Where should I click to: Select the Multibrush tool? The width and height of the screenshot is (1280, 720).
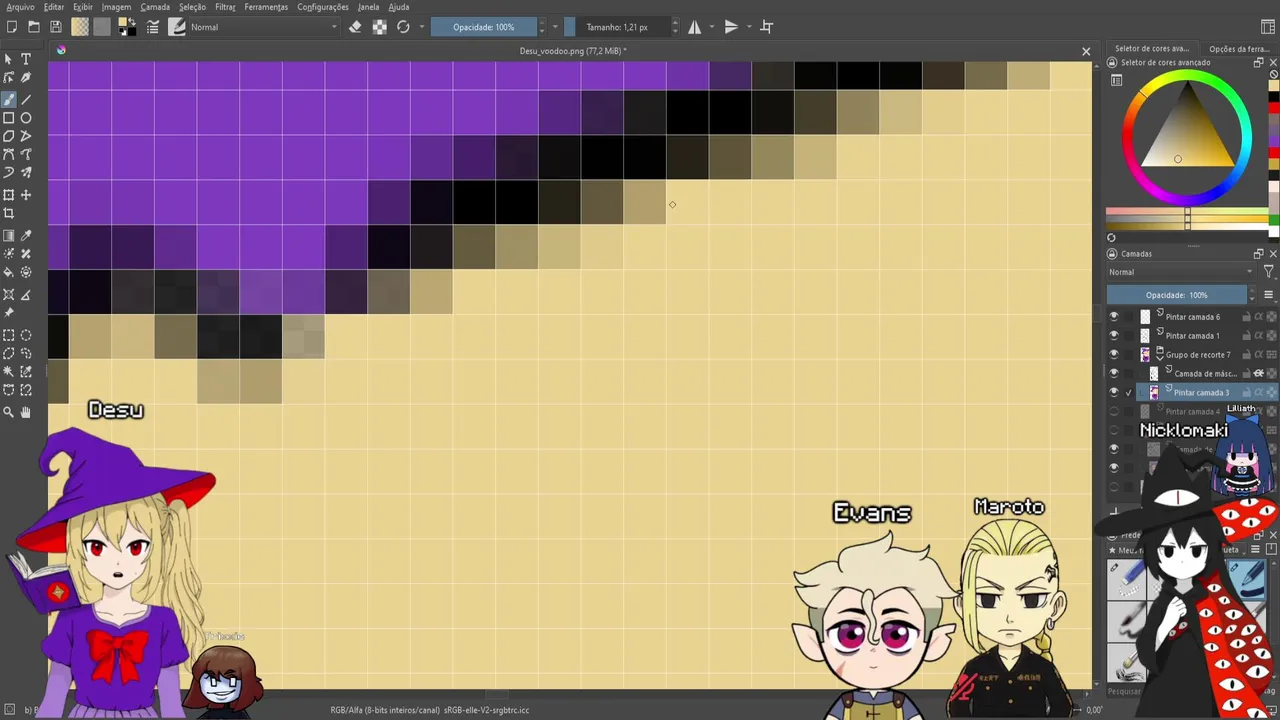pos(26,172)
